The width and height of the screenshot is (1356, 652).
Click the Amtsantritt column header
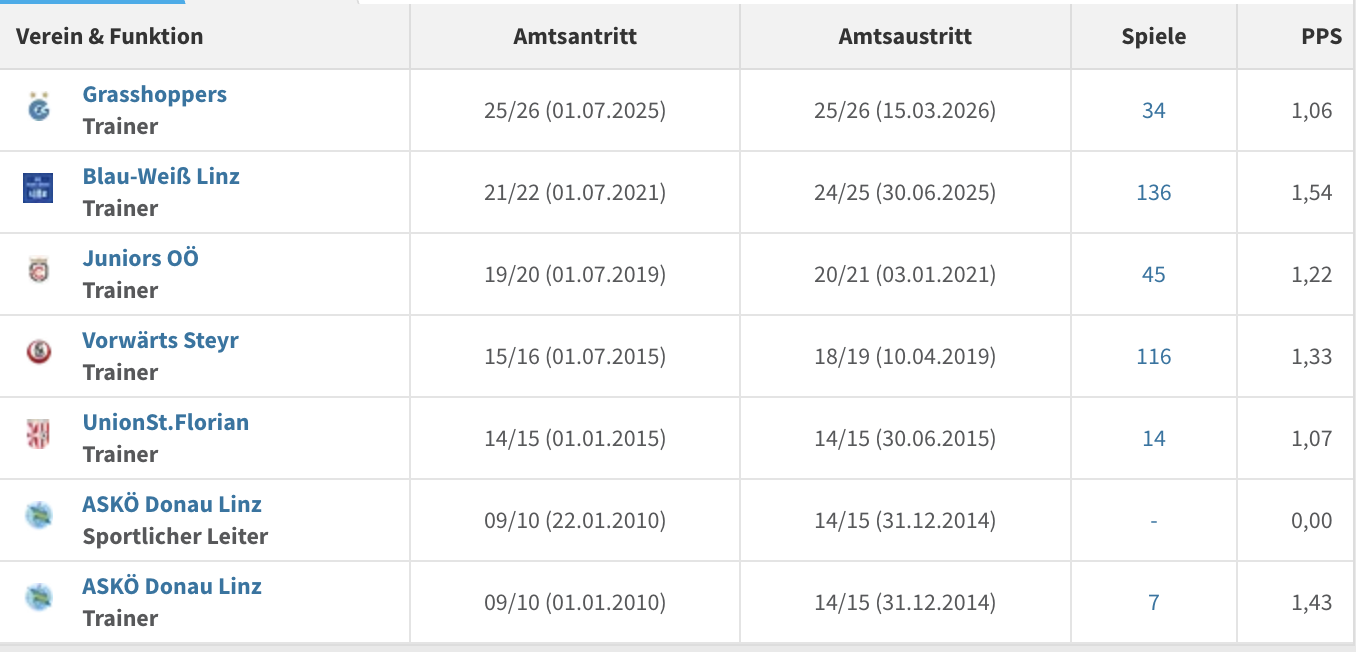click(x=575, y=37)
